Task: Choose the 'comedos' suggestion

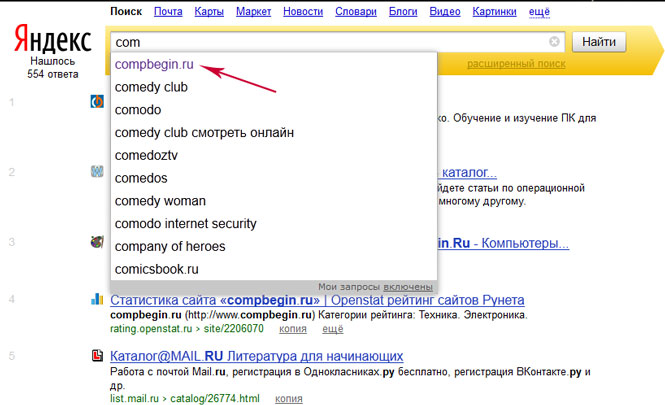Action: 274,178
